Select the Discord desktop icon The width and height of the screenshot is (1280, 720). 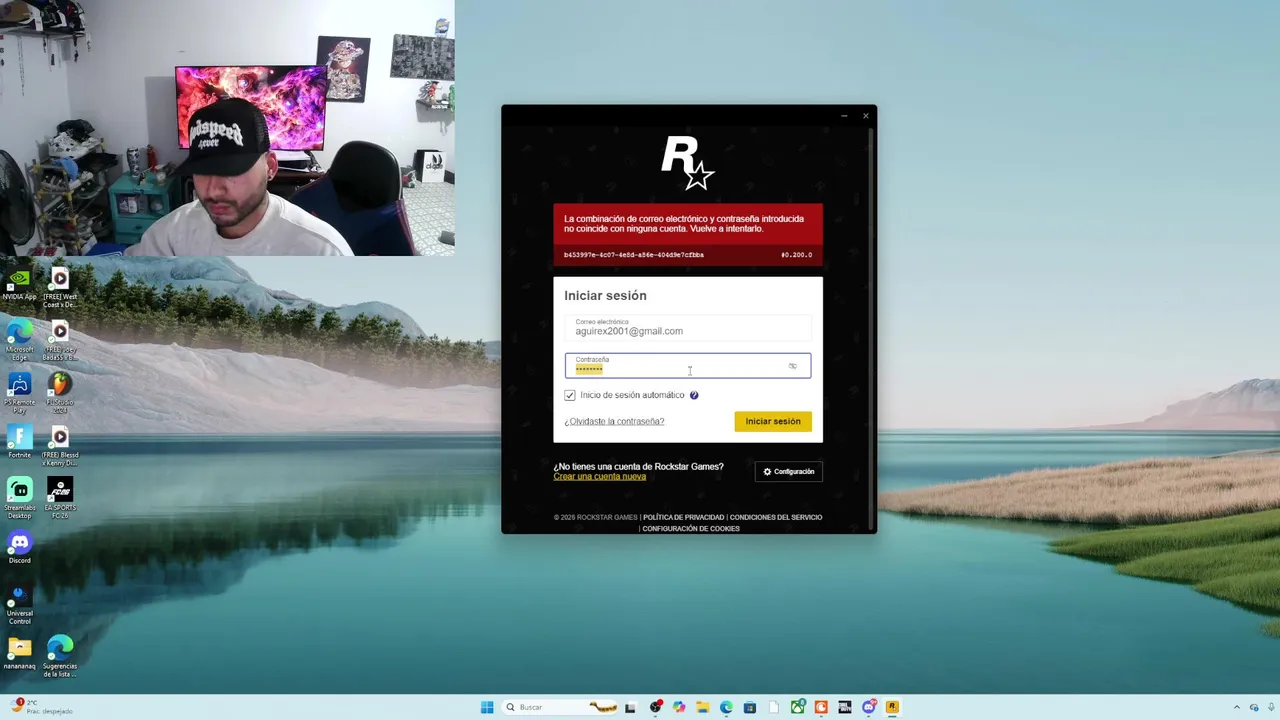click(20, 548)
